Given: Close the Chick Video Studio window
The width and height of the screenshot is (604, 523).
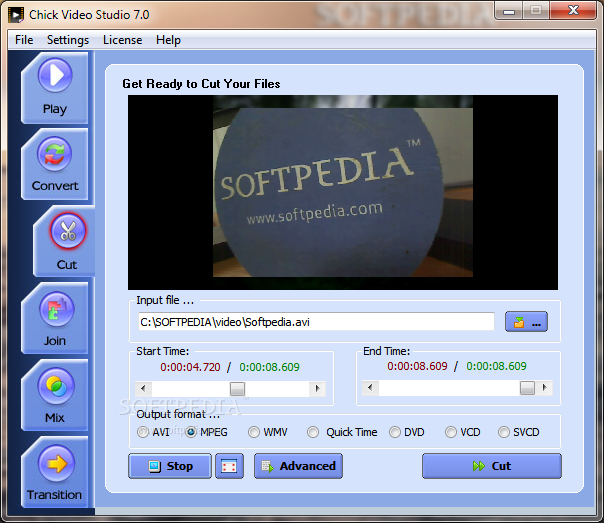Looking at the screenshot, I should pyautogui.click(x=574, y=11).
